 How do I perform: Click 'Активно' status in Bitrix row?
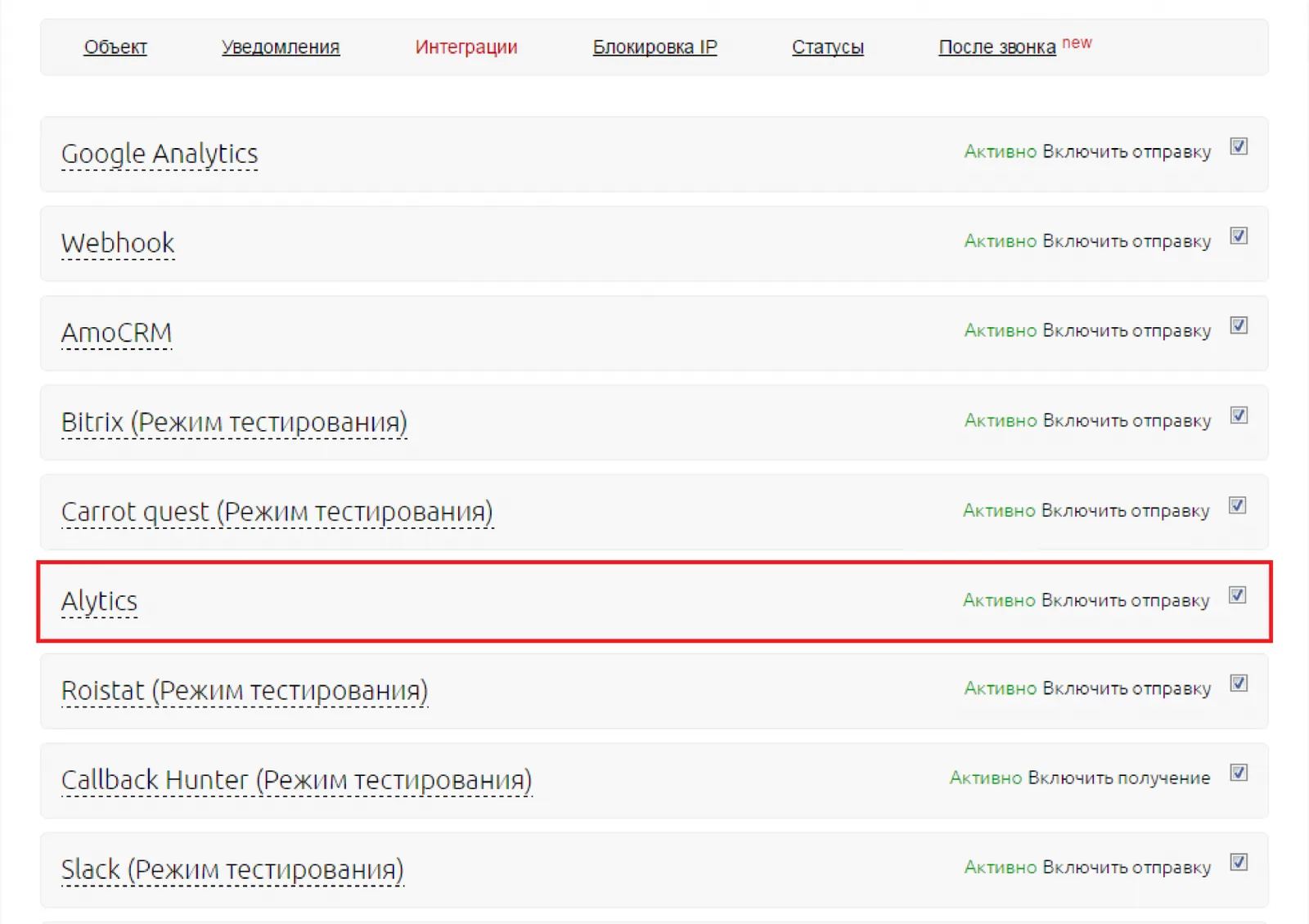pos(1001,420)
